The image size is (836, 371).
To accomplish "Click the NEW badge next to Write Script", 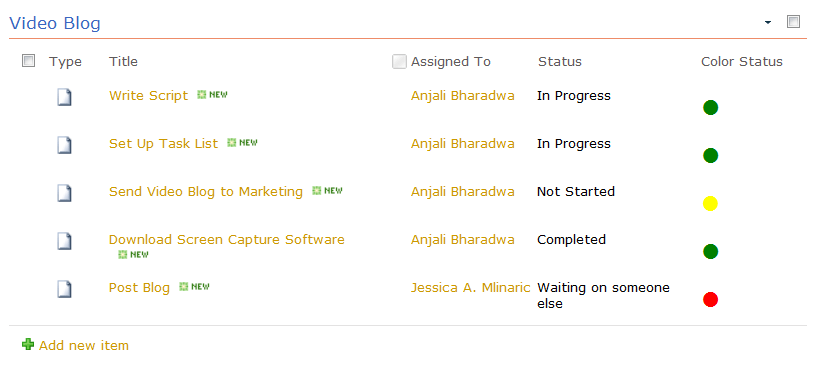I will (212, 95).
